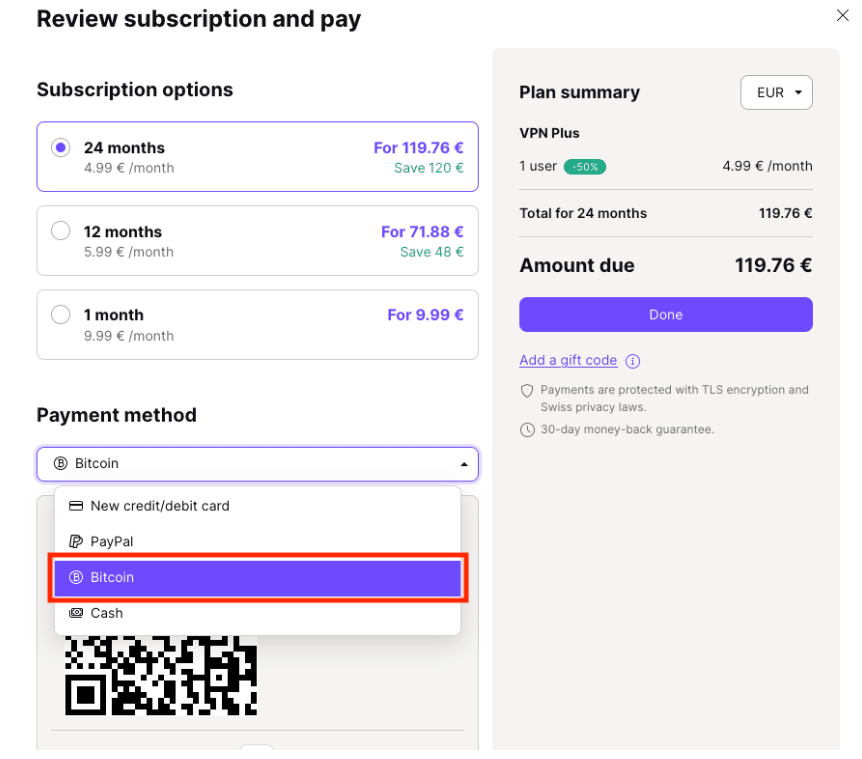
Task: Click the 'Amount due' label
Action: coord(577,265)
